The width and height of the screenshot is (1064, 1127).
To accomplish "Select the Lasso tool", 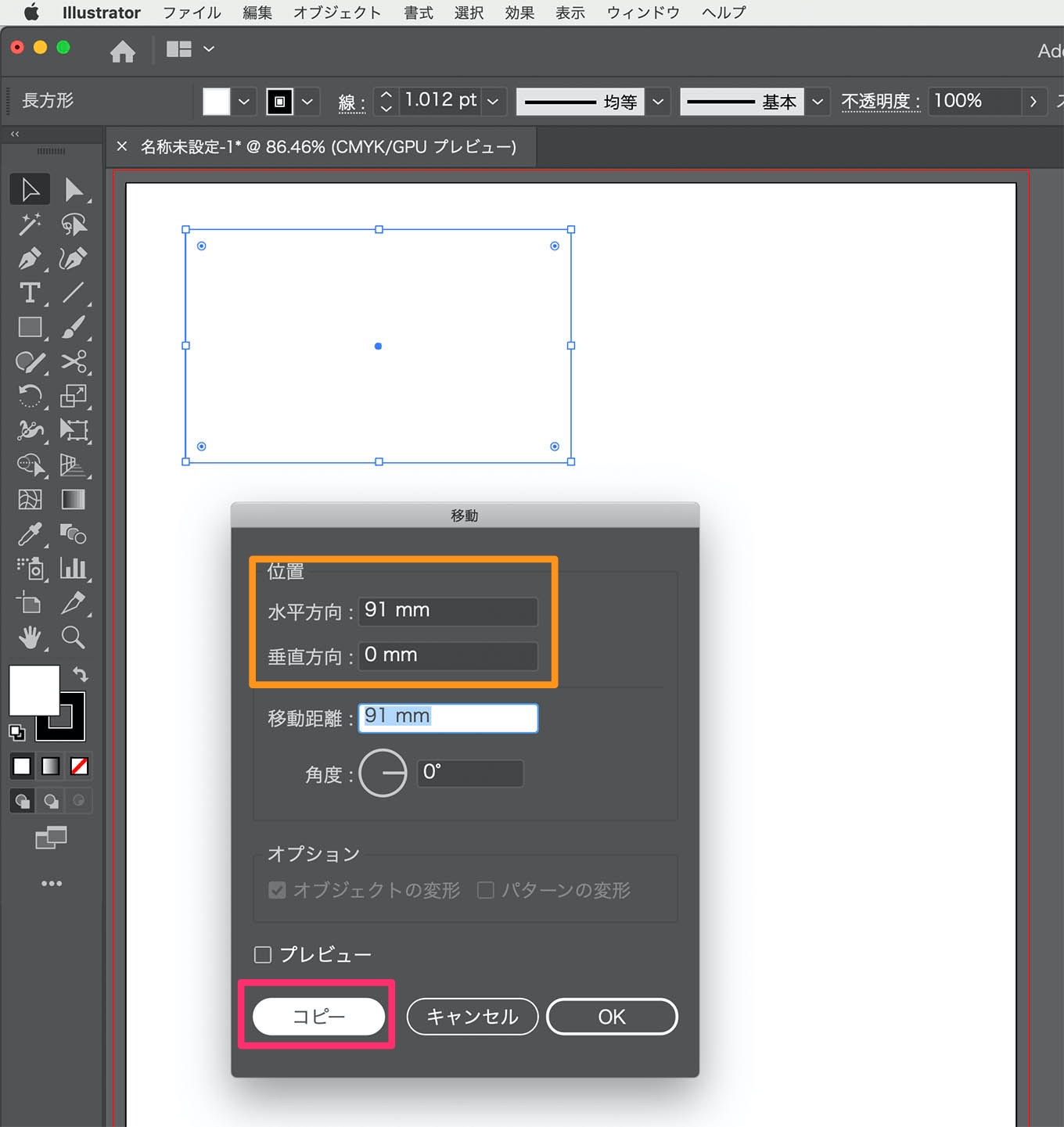I will [74, 224].
